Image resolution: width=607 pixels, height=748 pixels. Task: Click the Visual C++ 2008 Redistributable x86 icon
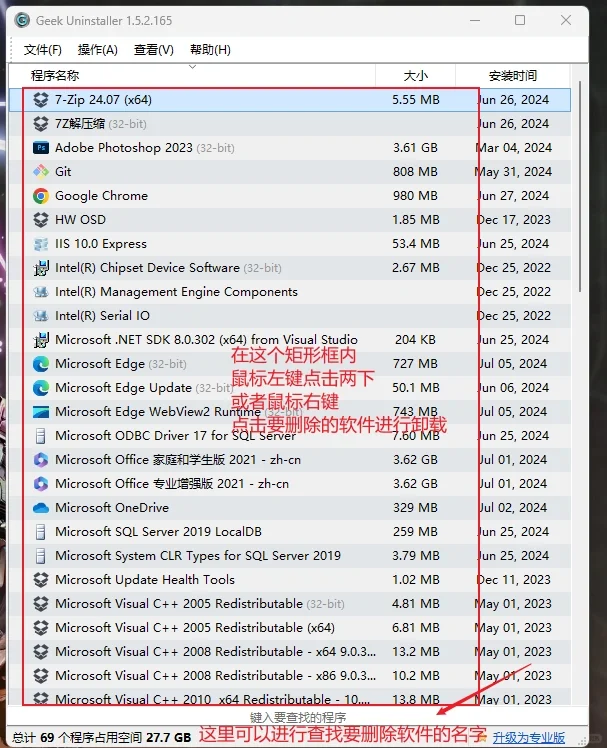[41, 675]
